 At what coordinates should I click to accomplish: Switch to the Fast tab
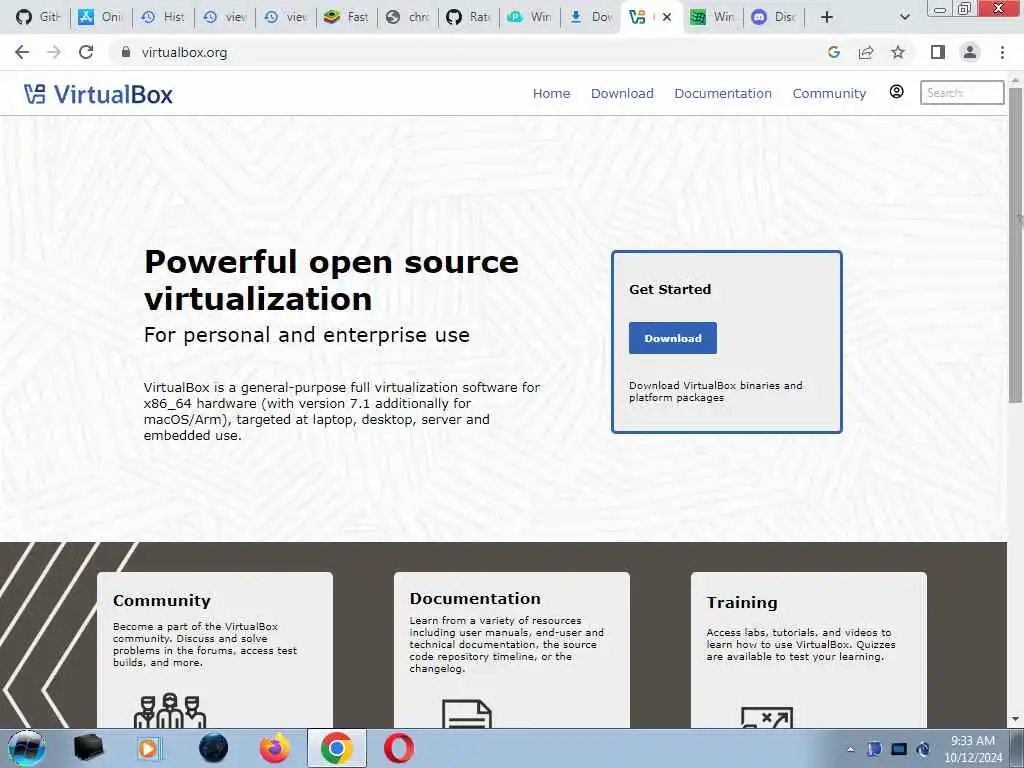tap(346, 17)
